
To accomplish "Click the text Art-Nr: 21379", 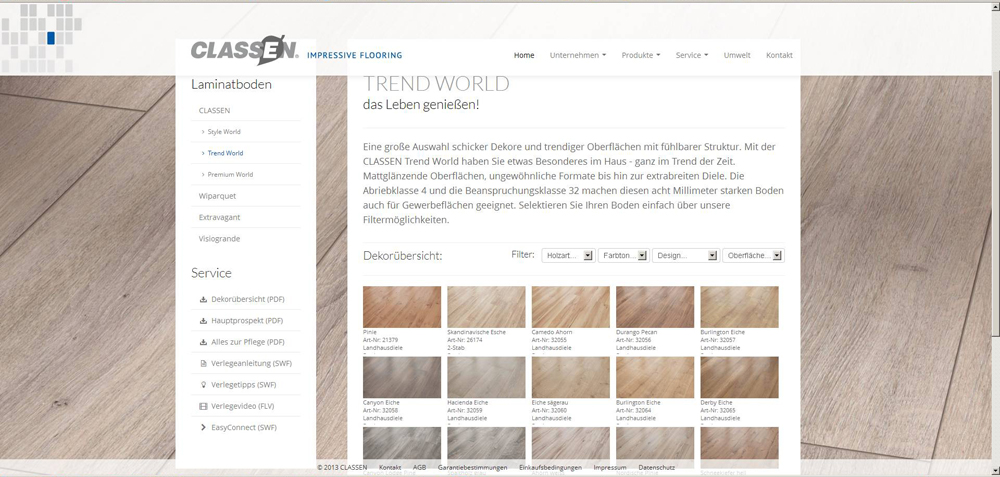I will 380,341.
